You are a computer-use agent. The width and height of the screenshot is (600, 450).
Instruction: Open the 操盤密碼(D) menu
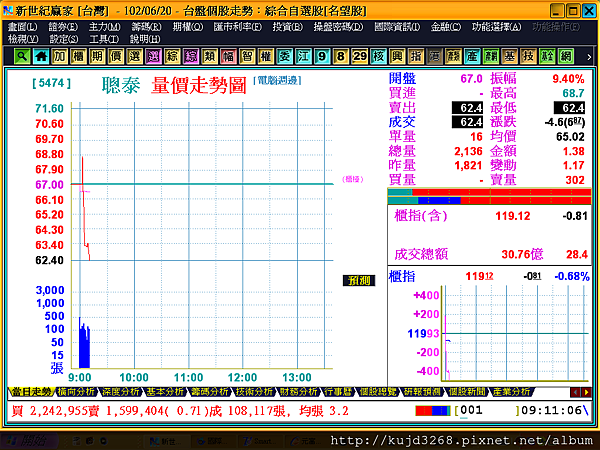pyautogui.click(x=338, y=27)
